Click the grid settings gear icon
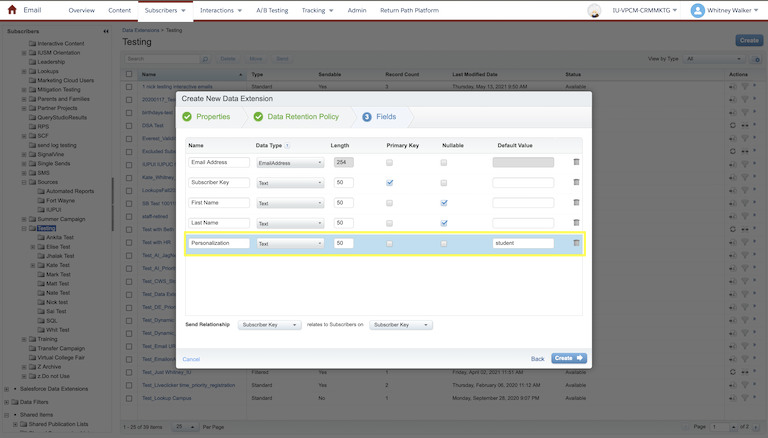 pyautogui.click(x=757, y=59)
